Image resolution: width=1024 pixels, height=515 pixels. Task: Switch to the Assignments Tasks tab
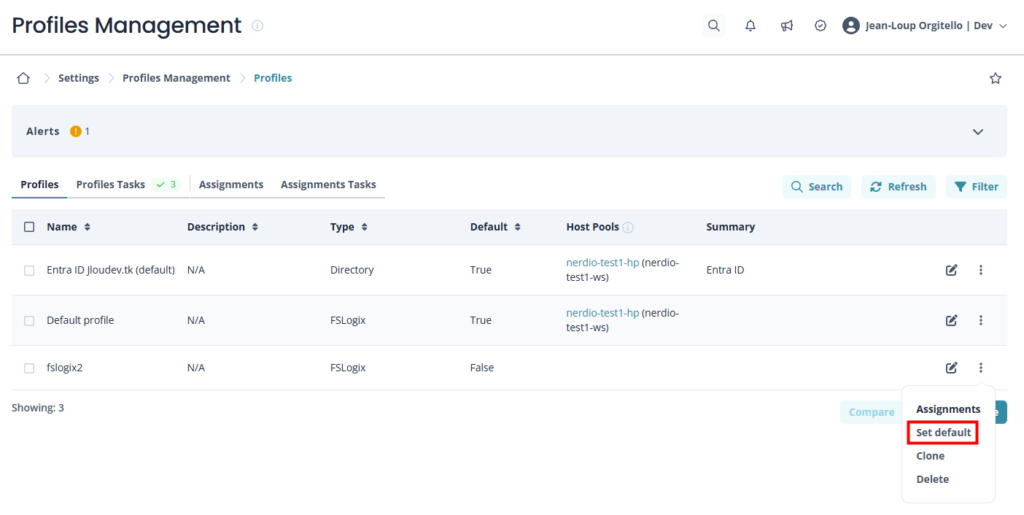[328, 184]
